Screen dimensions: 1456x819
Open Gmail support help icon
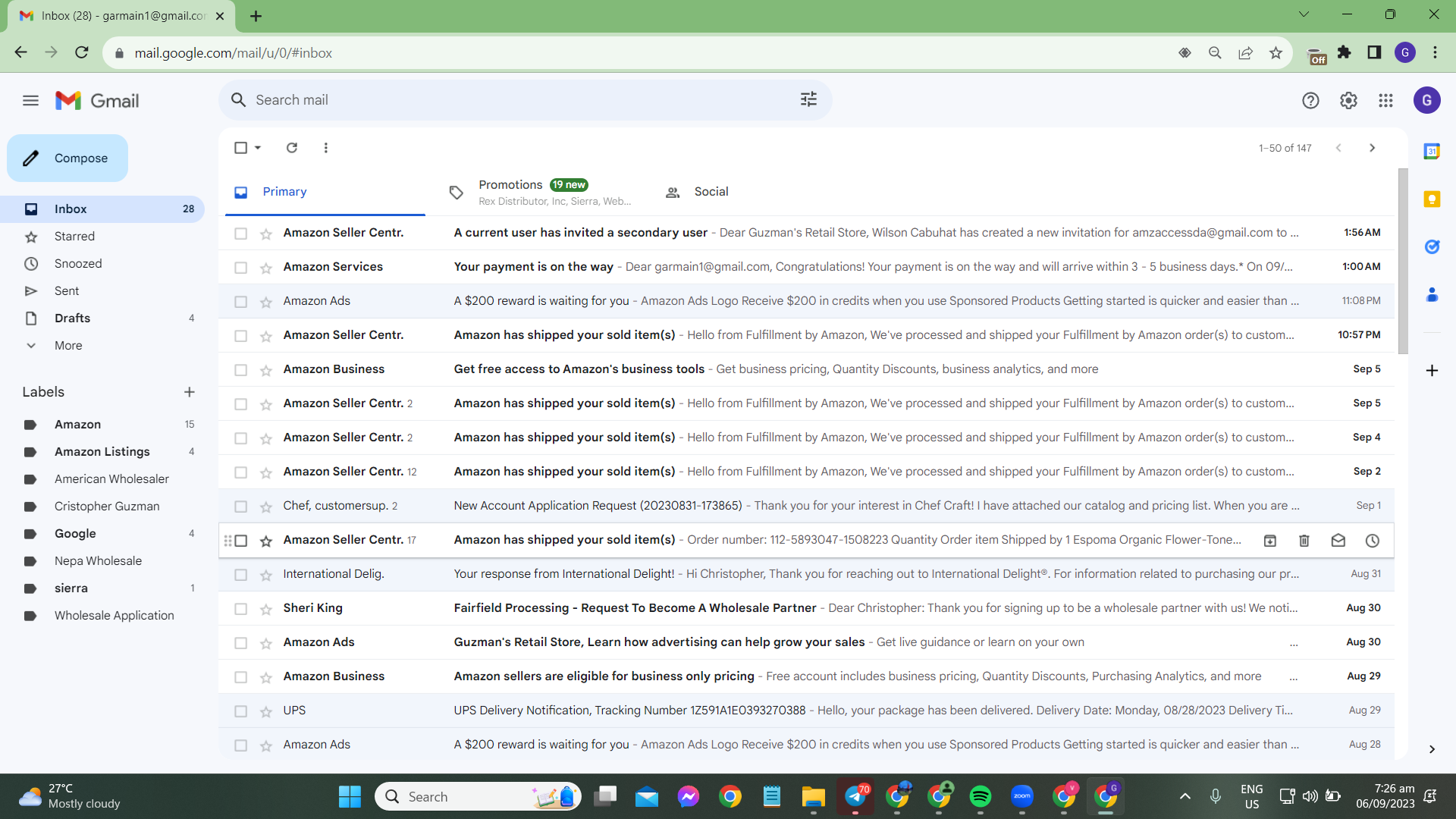click(1310, 100)
